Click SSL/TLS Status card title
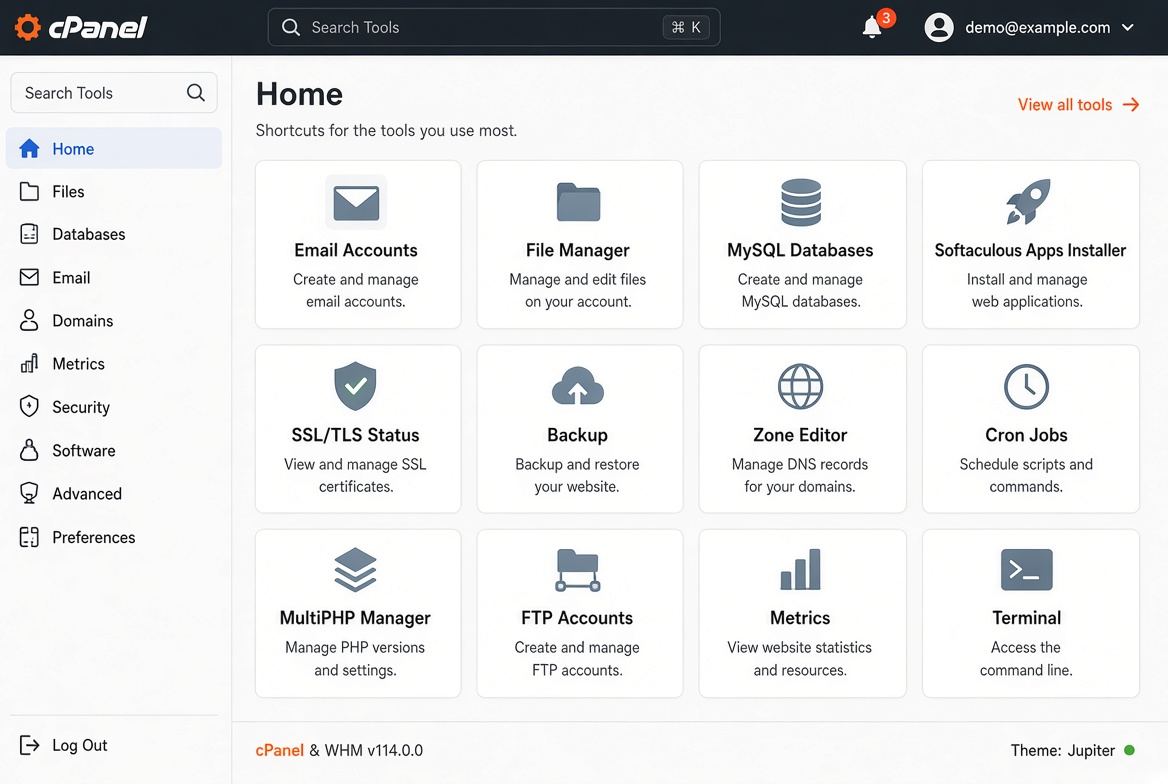 coord(355,435)
